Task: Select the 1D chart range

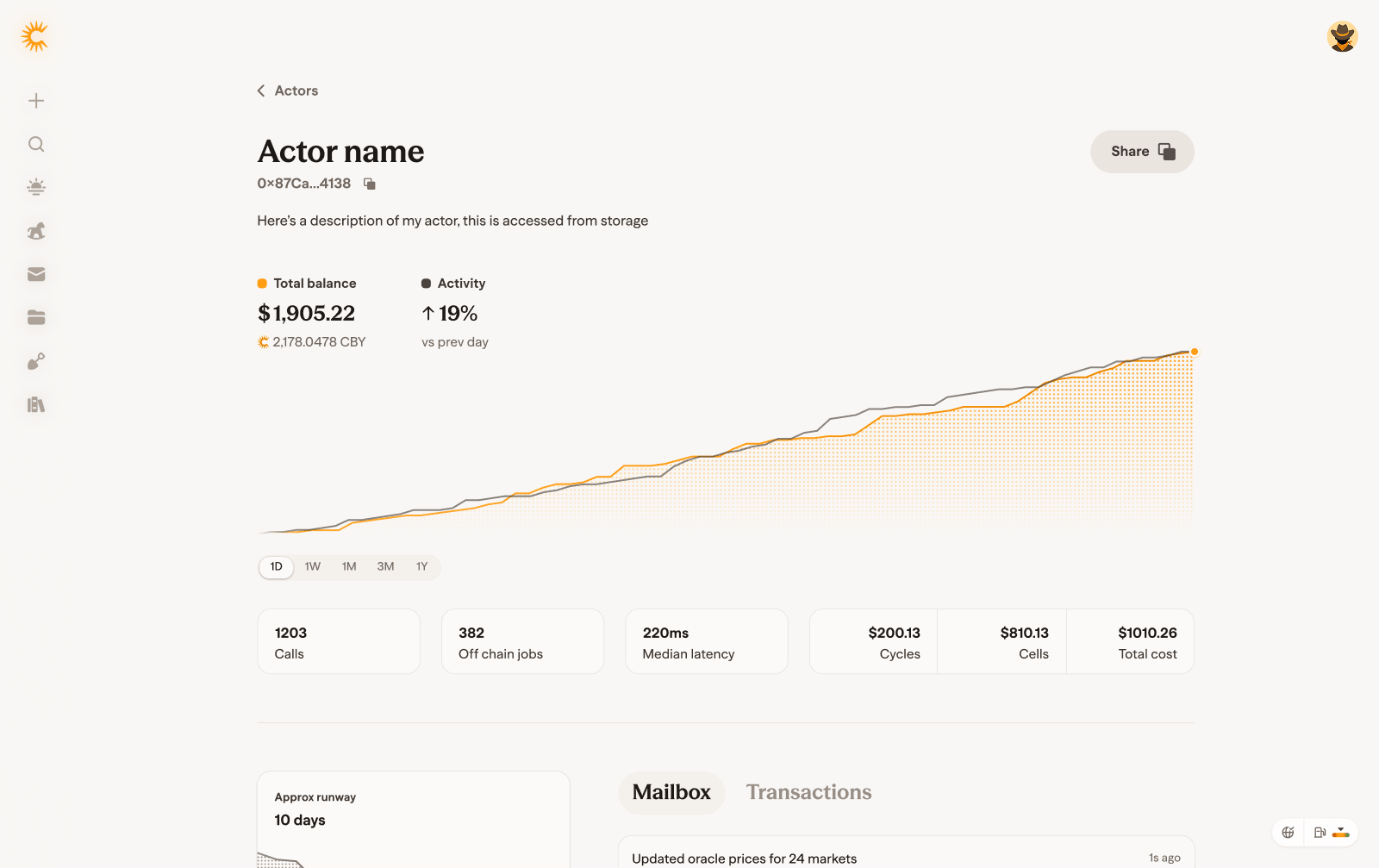Action: (x=277, y=566)
